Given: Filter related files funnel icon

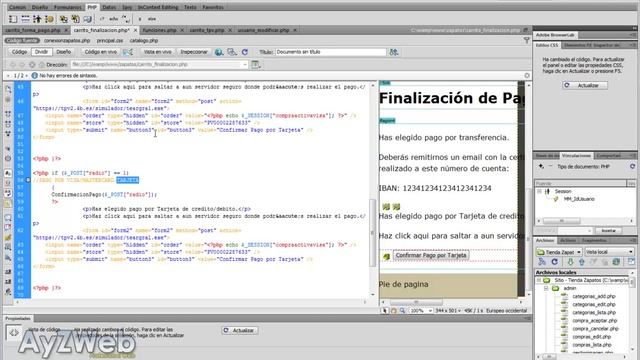Looking at the screenshot, I should point(527,40).
